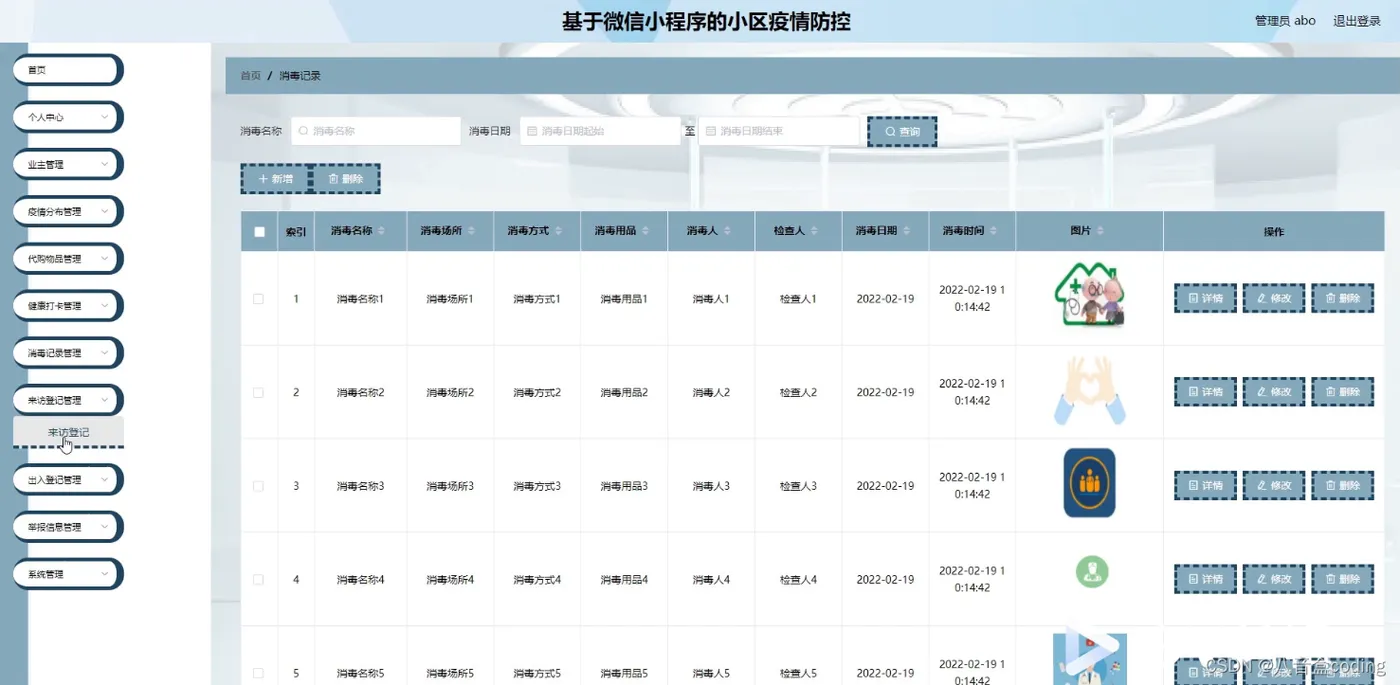Screen dimensions: 1400x685
Task: Expand the 系统管理 sidebar menu
Action: point(67,574)
